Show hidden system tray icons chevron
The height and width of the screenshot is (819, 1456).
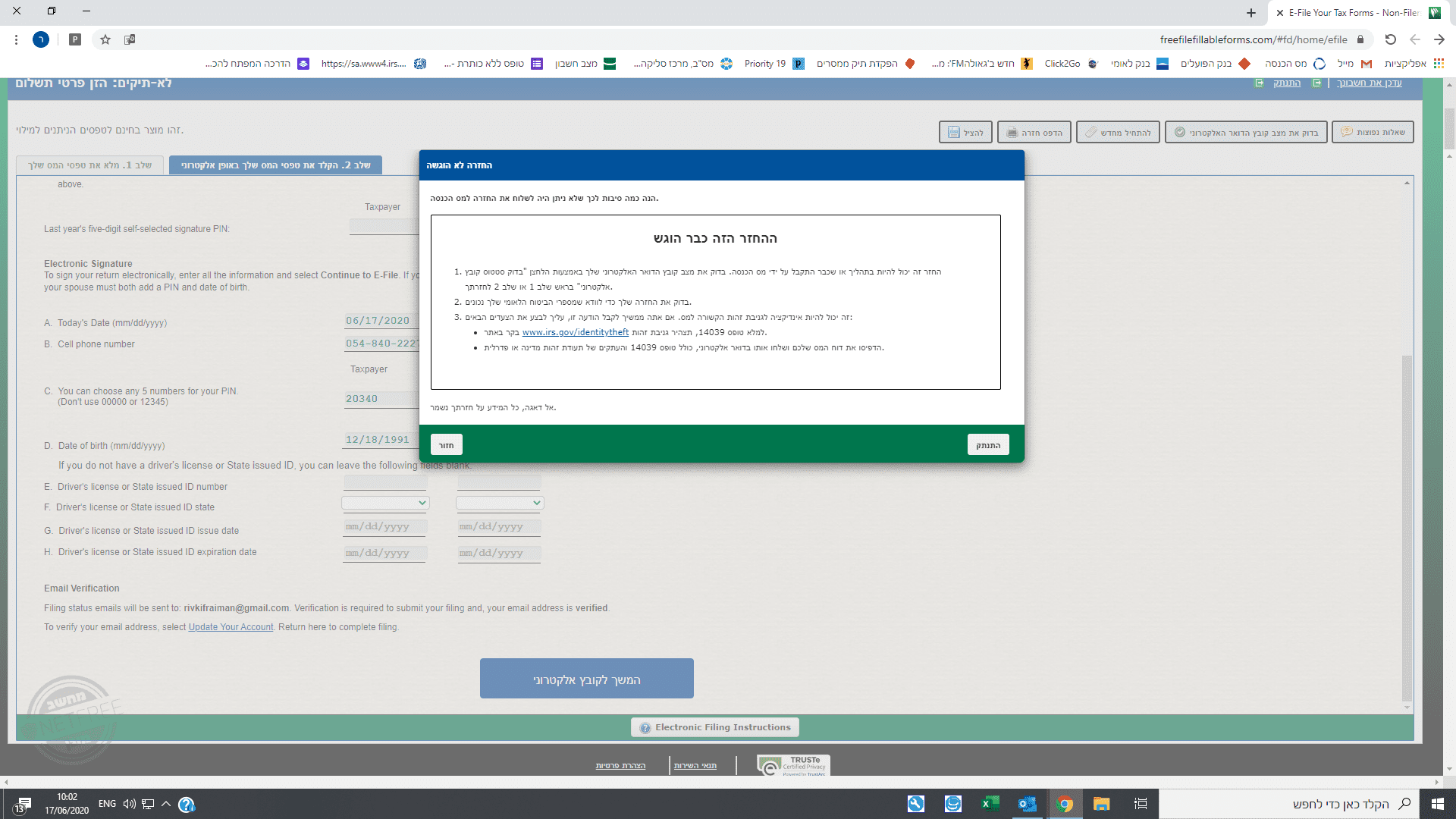click(165, 804)
